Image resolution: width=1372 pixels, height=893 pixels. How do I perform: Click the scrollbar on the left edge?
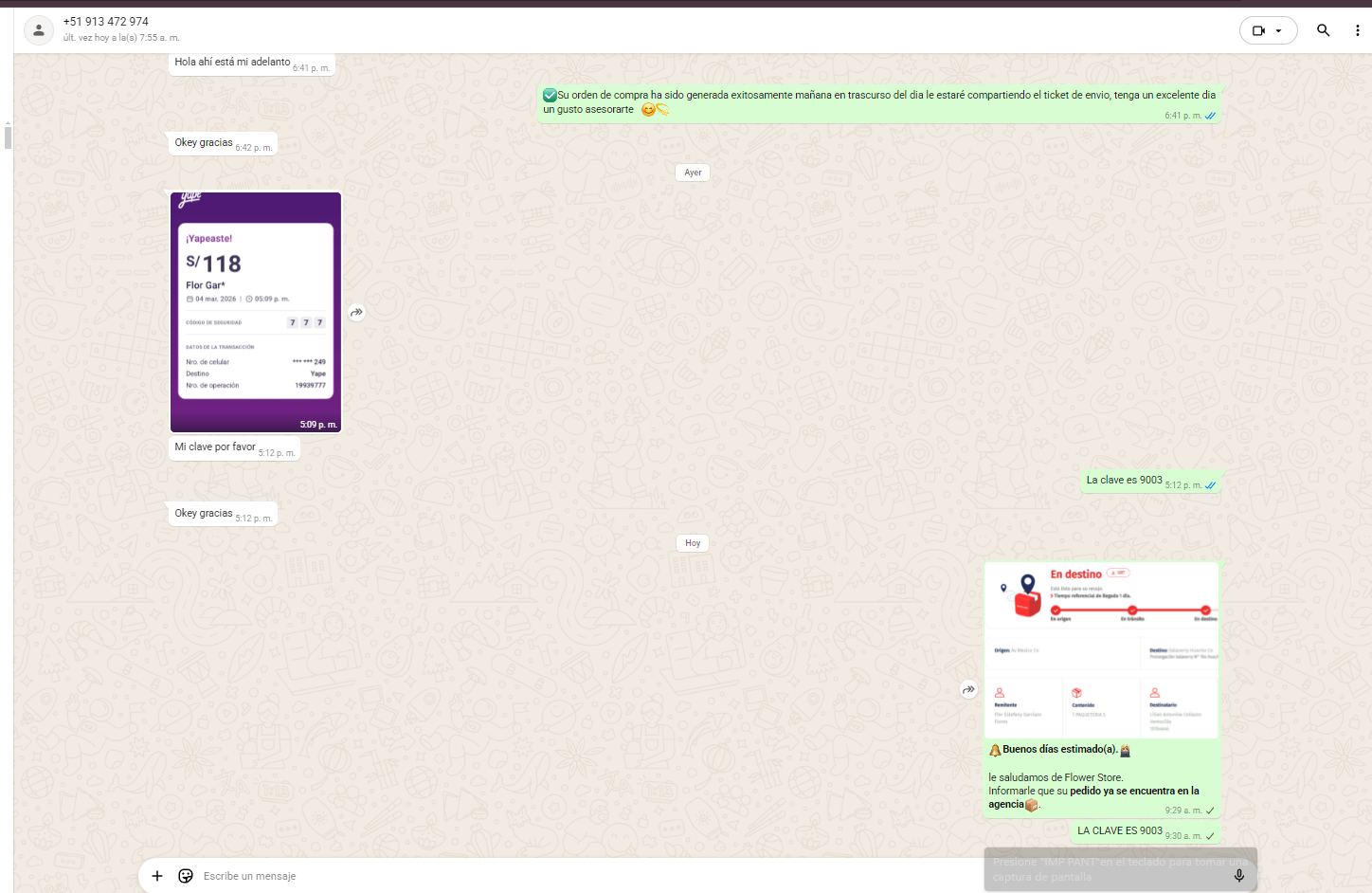point(8,137)
